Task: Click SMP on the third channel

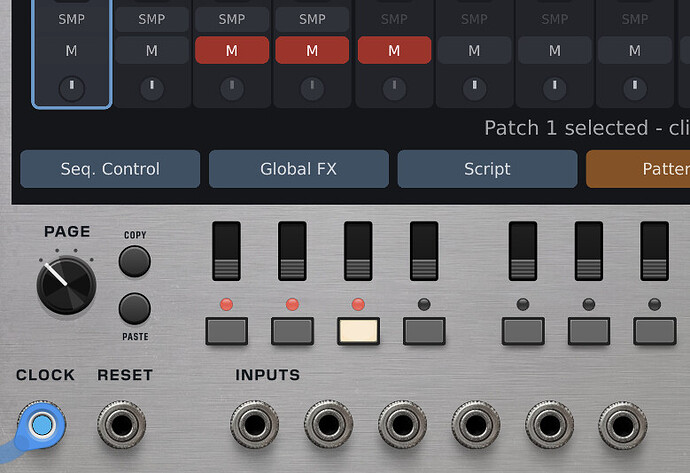Action: pyautogui.click(x=232, y=19)
